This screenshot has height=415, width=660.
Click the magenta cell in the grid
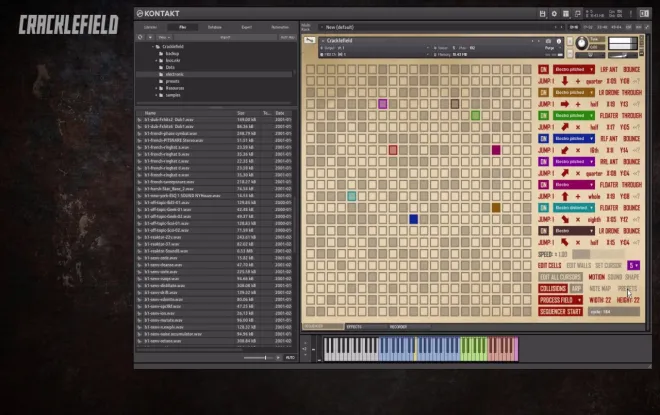pyautogui.click(x=496, y=150)
